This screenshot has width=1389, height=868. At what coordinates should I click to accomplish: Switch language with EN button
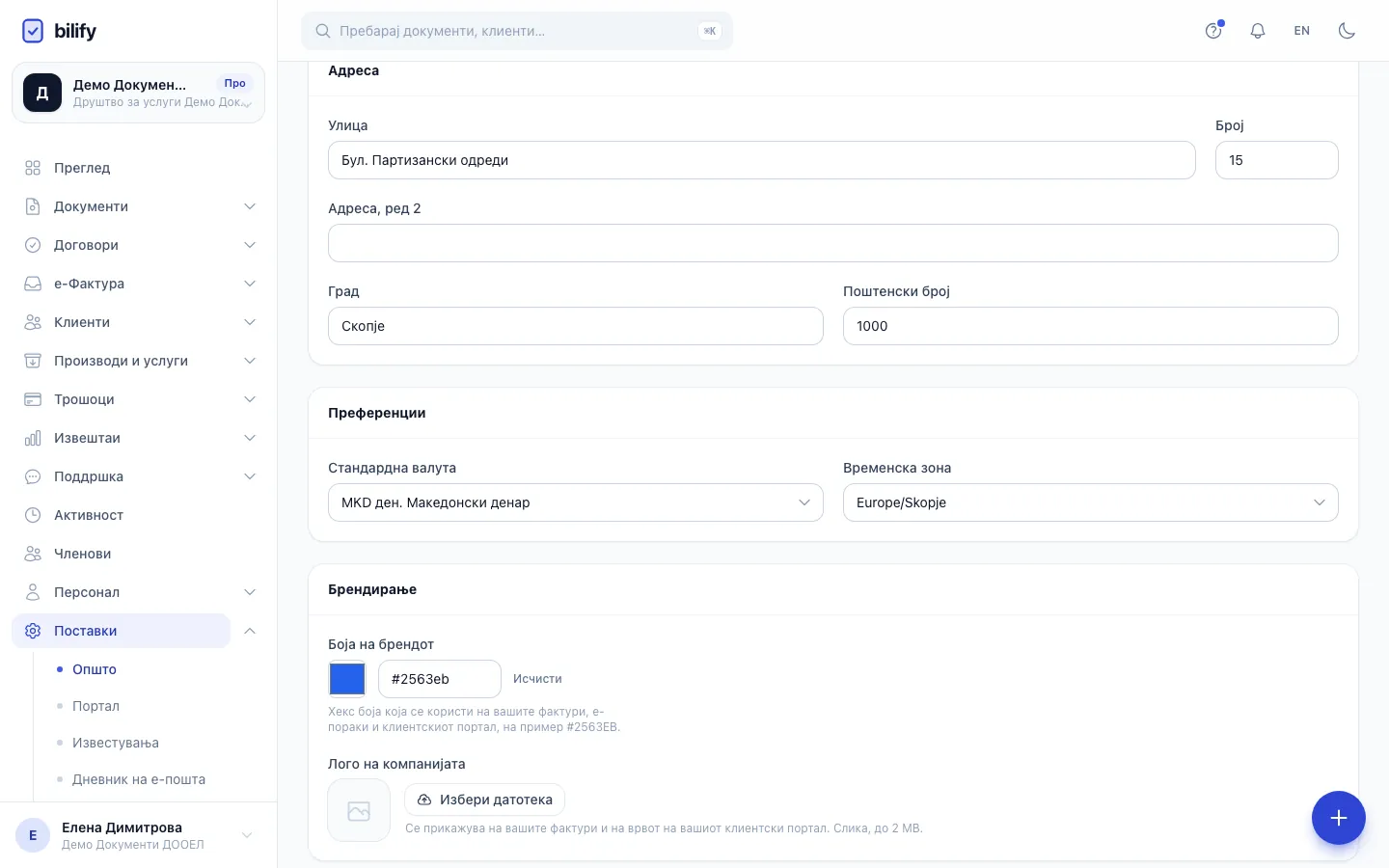[1302, 31]
